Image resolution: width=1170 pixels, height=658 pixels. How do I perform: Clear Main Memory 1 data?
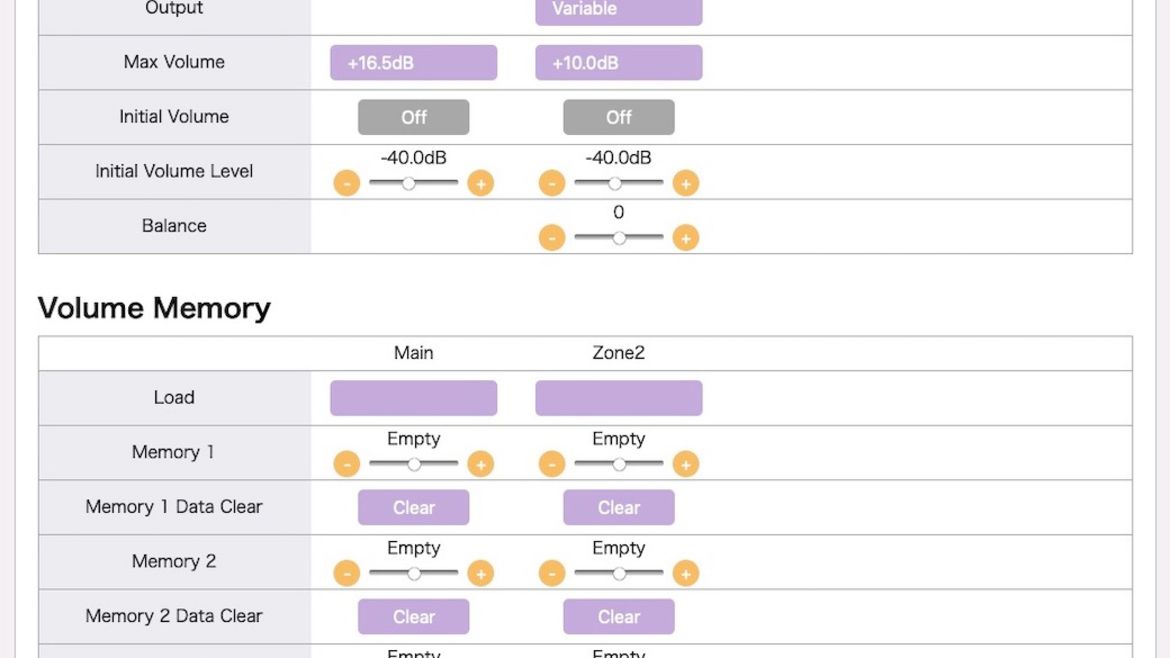click(x=413, y=507)
